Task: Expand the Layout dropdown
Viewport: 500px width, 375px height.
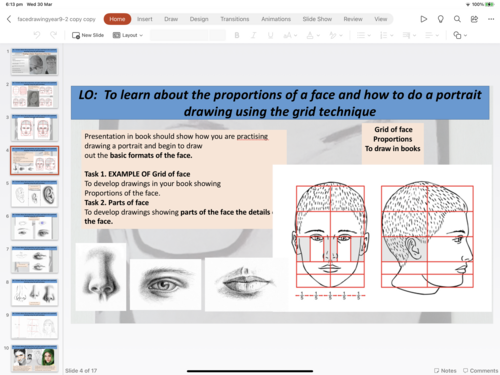Action: pyautogui.click(x=128, y=35)
